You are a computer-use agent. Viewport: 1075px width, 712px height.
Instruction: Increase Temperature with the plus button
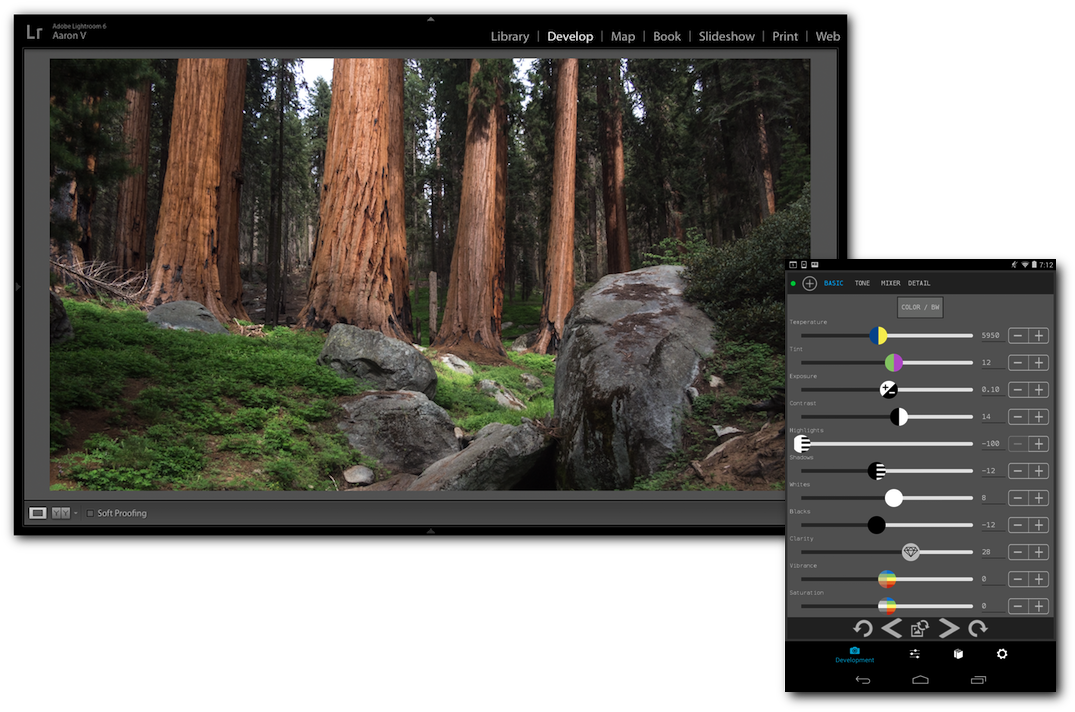tap(1040, 336)
